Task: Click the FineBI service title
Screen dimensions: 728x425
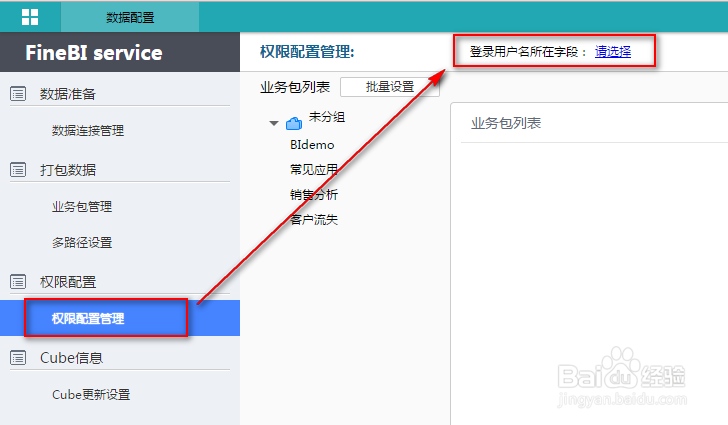Action: tap(94, 52)
